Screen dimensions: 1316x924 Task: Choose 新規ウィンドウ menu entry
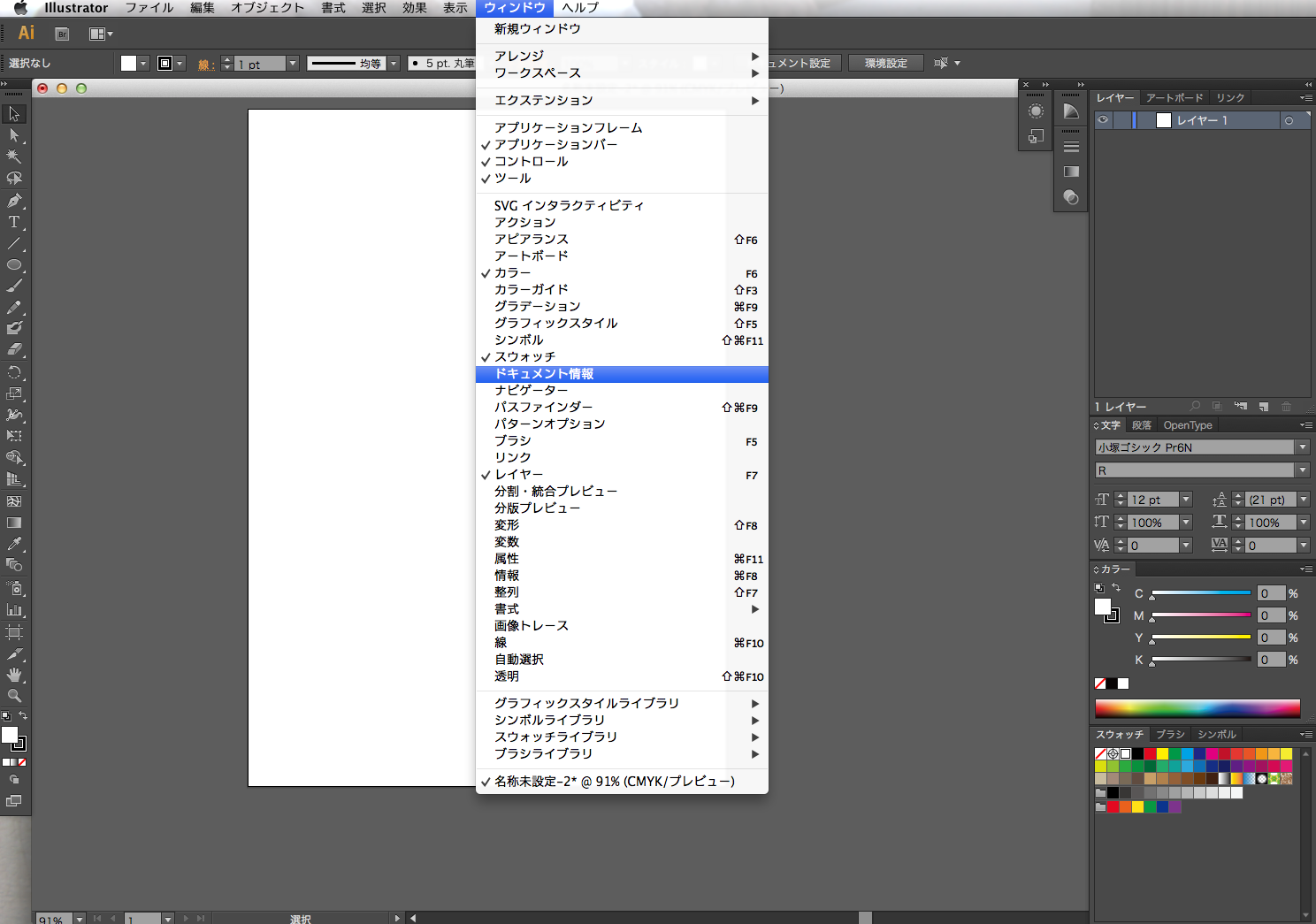click(622, 28)
